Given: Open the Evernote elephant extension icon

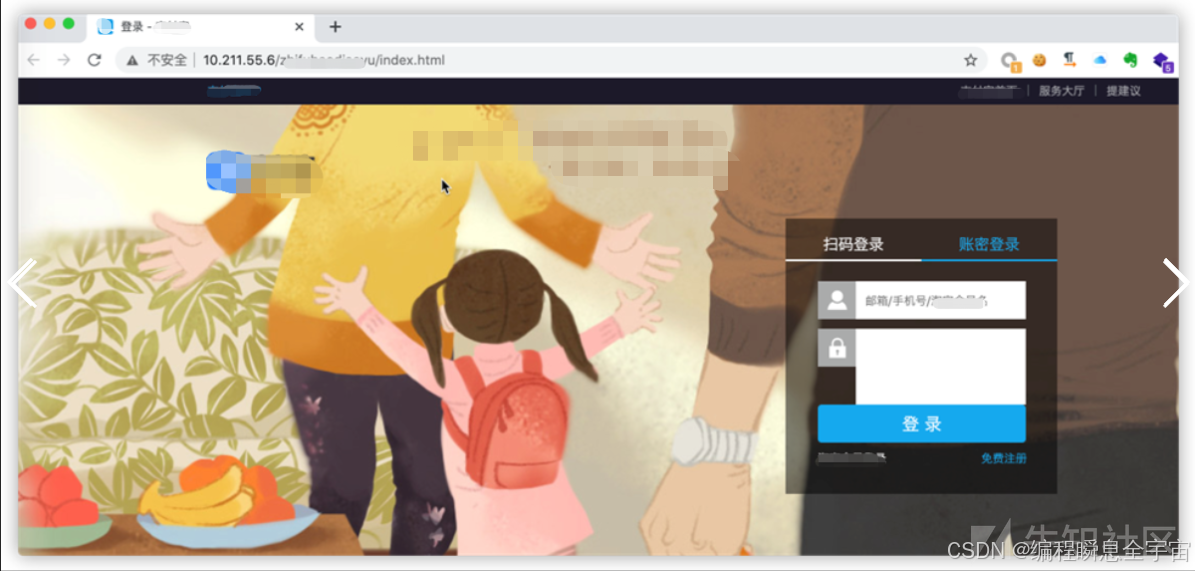Looking at the screenshot, I should click(1130, 60).
